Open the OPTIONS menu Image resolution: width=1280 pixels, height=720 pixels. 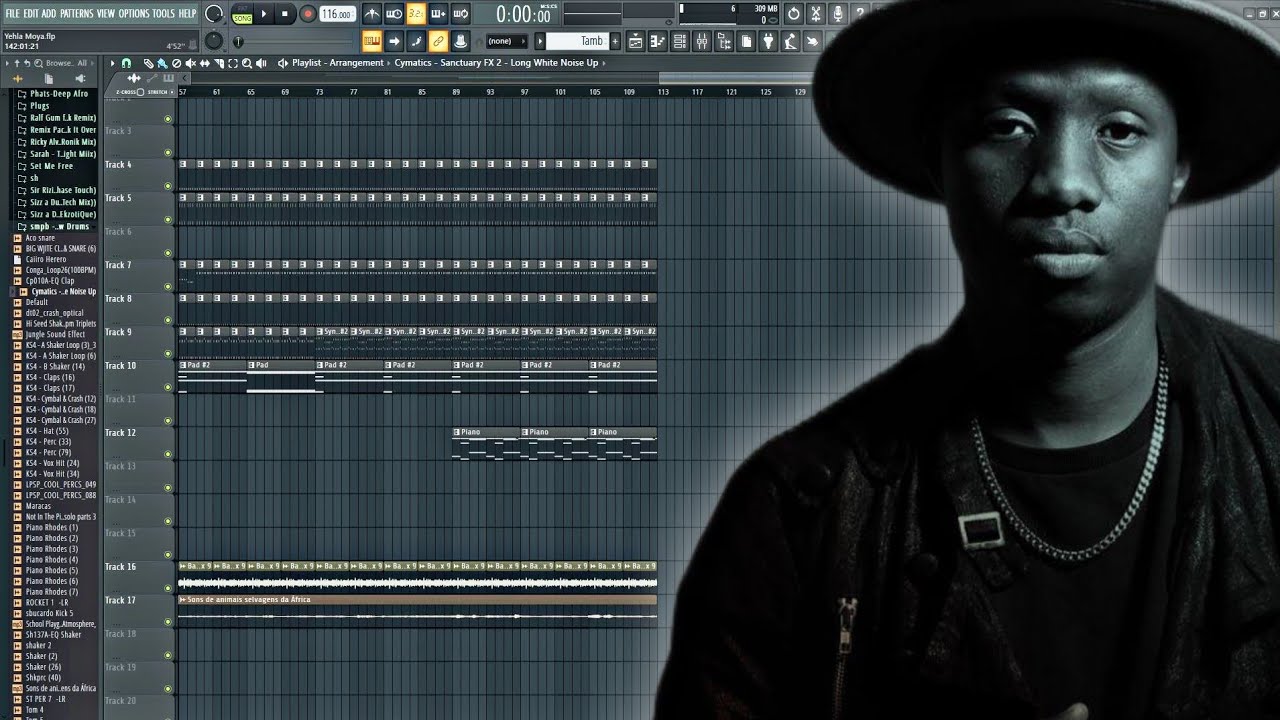click(x=133, y=13)
